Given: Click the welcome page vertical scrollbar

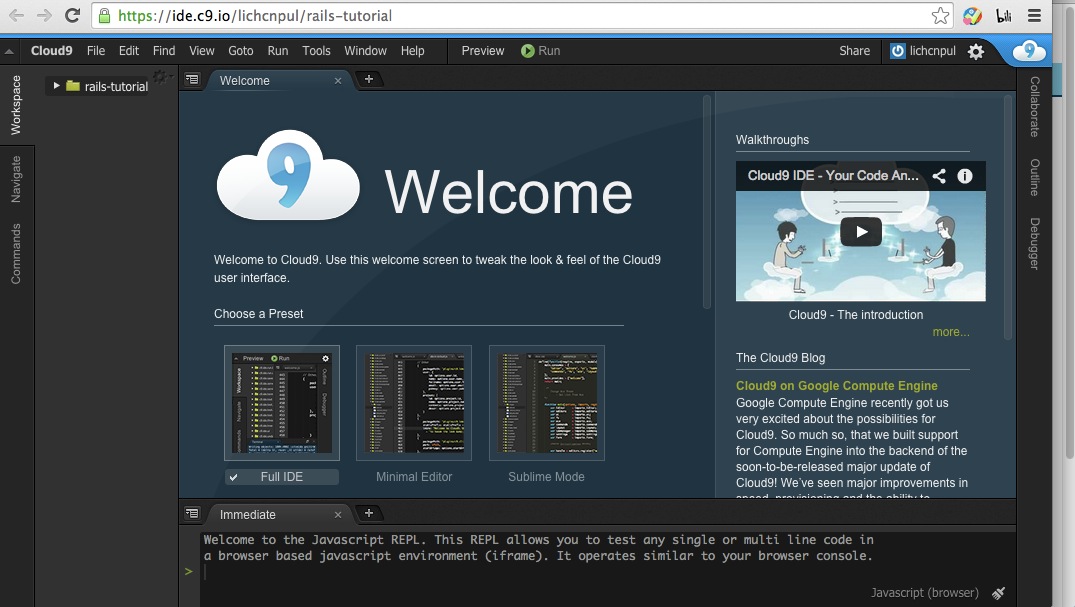Looking at the screenshot, I should (707, 202).
